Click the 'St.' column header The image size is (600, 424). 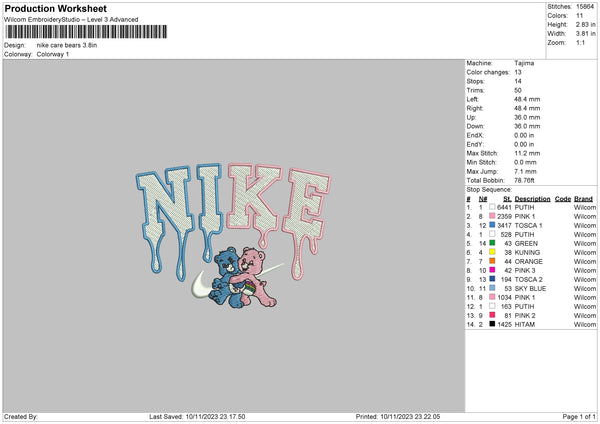(x=507, y=199)
